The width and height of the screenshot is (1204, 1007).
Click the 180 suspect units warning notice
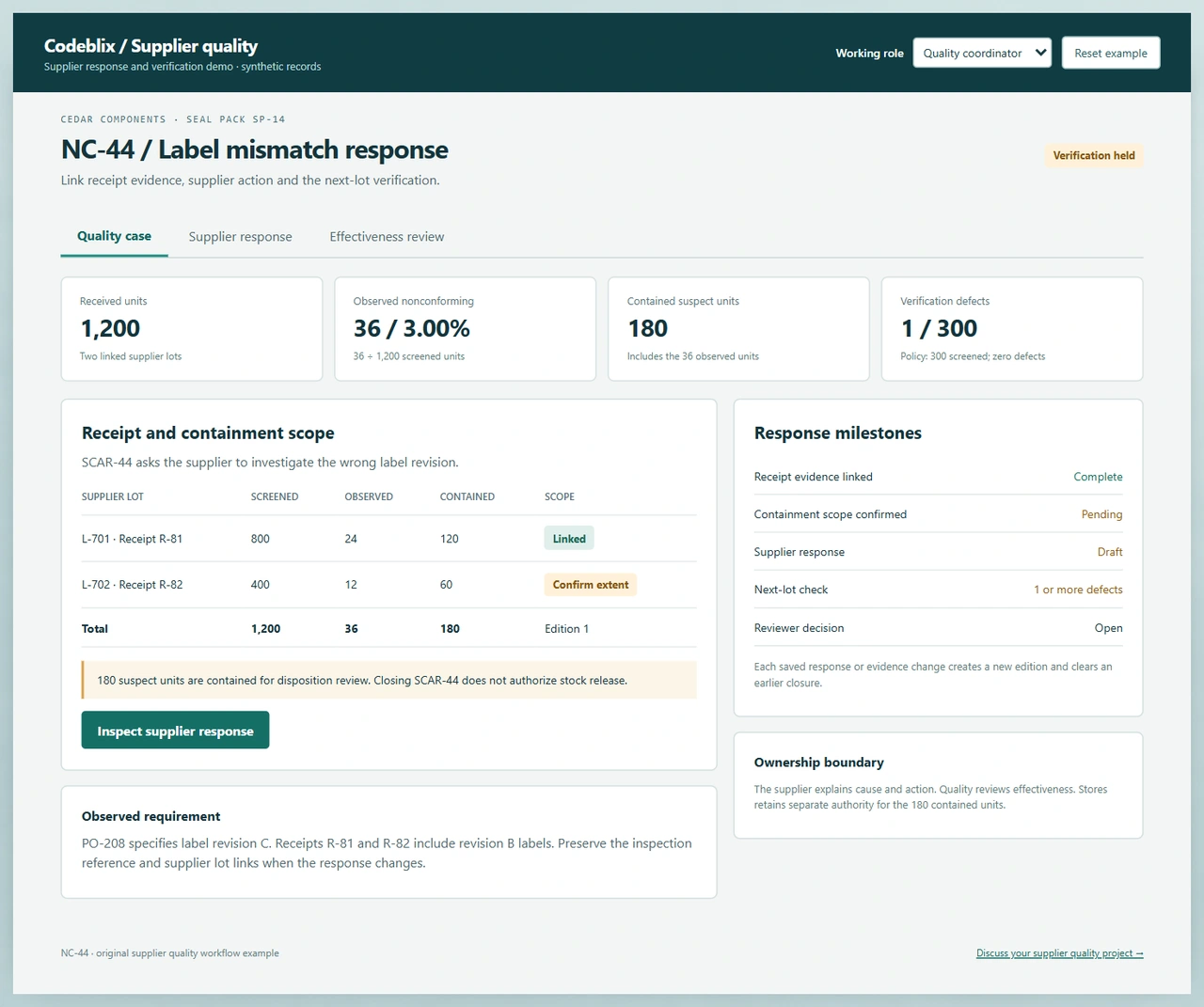coord(389,680)
